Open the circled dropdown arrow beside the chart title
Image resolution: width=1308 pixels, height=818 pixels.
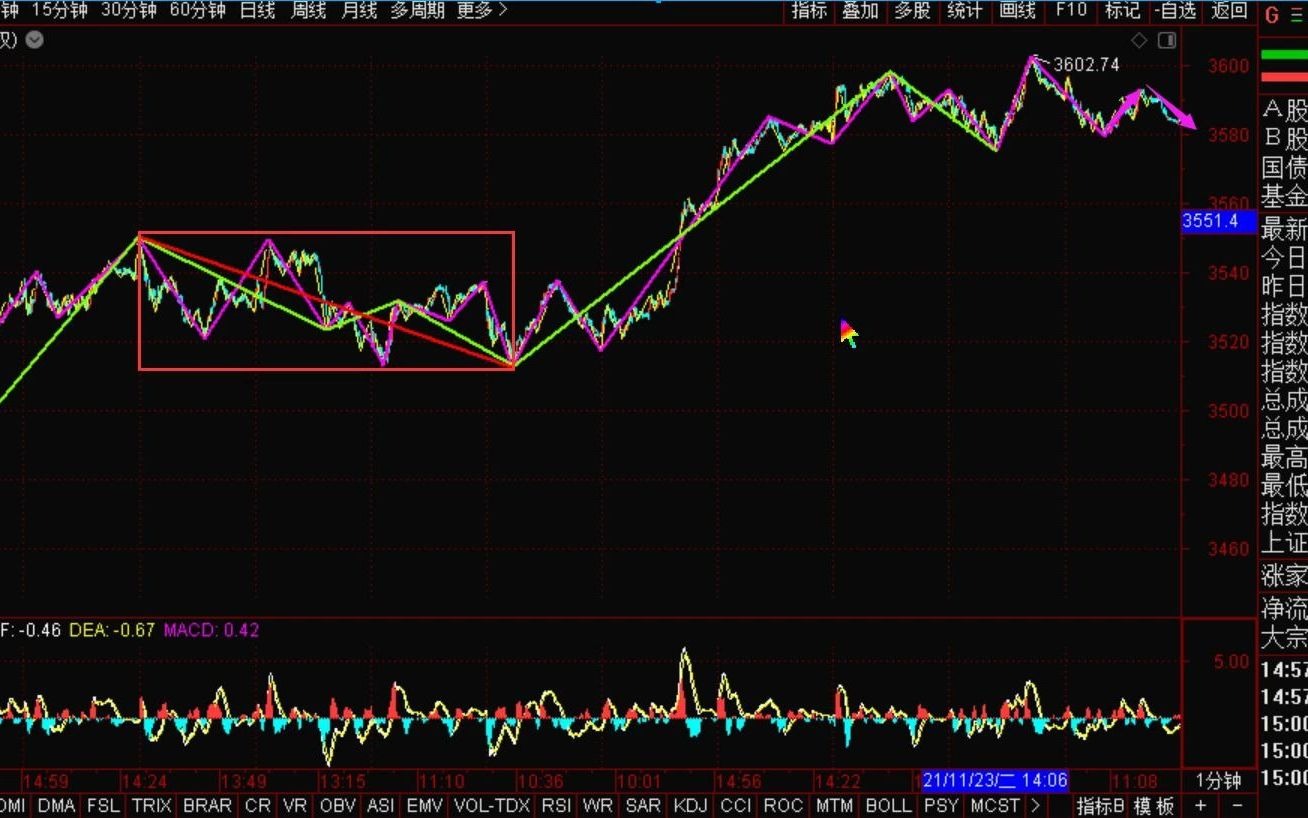pyautogui.click(x=35, y=40)
